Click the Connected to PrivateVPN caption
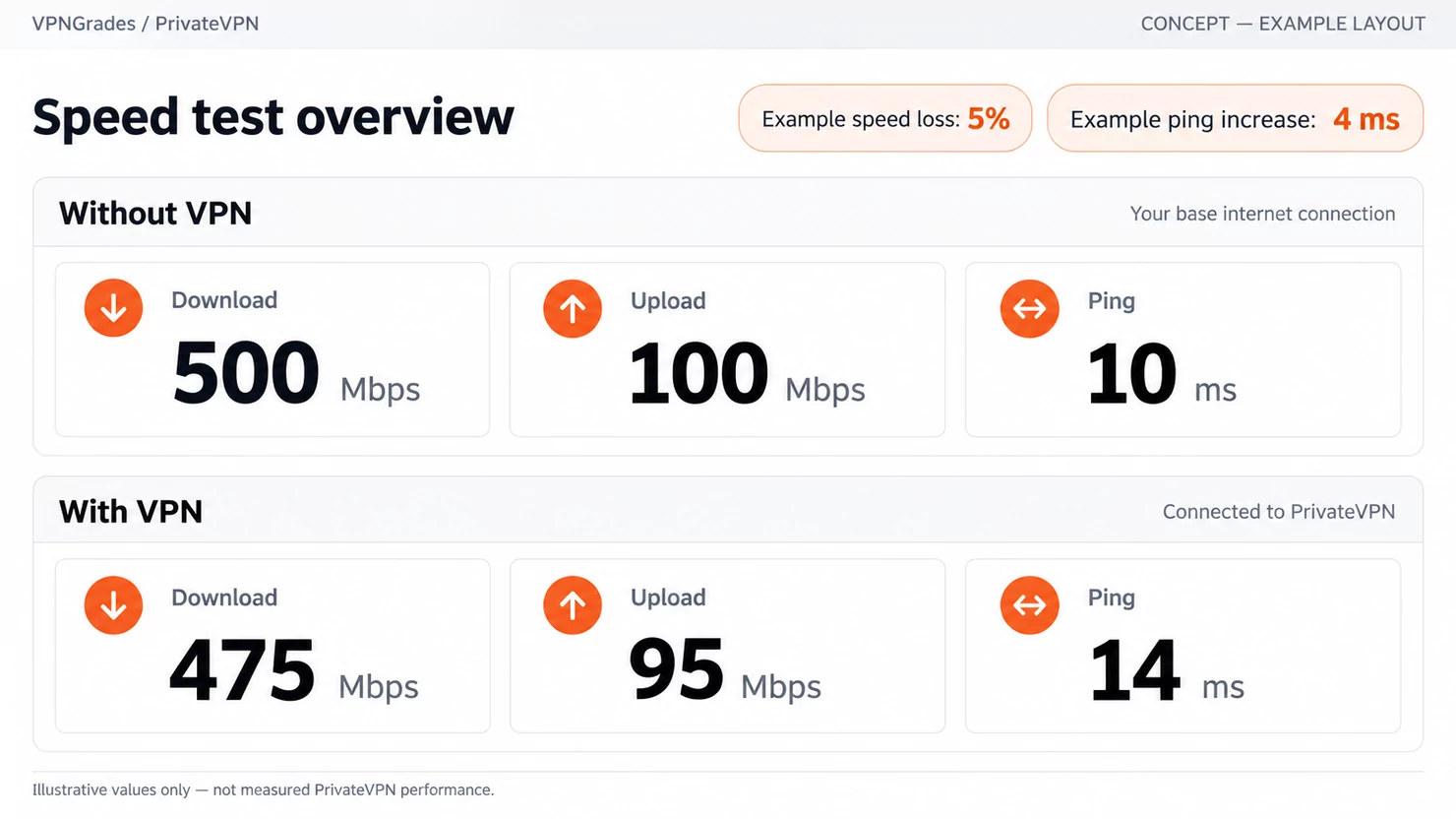Image resolution: width=1456 pixels, height=819 pixels. (1279, 512)
